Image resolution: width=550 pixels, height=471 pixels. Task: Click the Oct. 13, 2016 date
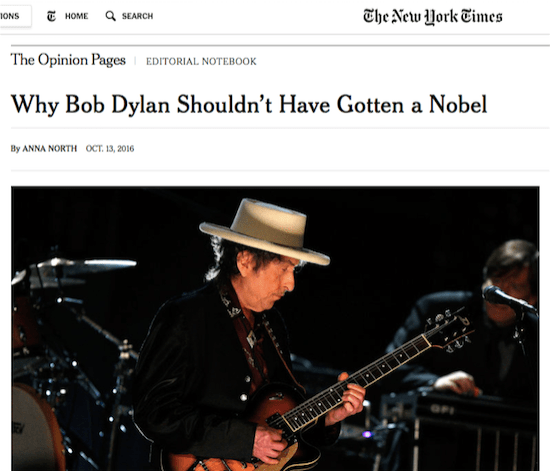110,149
